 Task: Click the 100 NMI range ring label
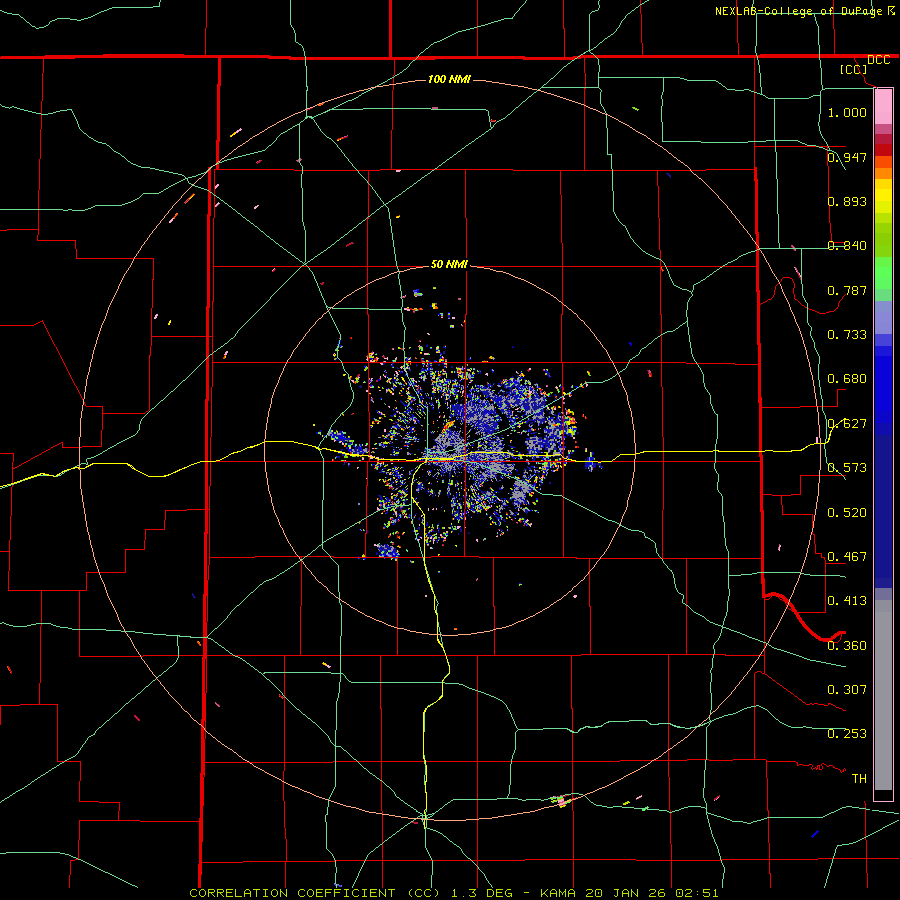449,79
